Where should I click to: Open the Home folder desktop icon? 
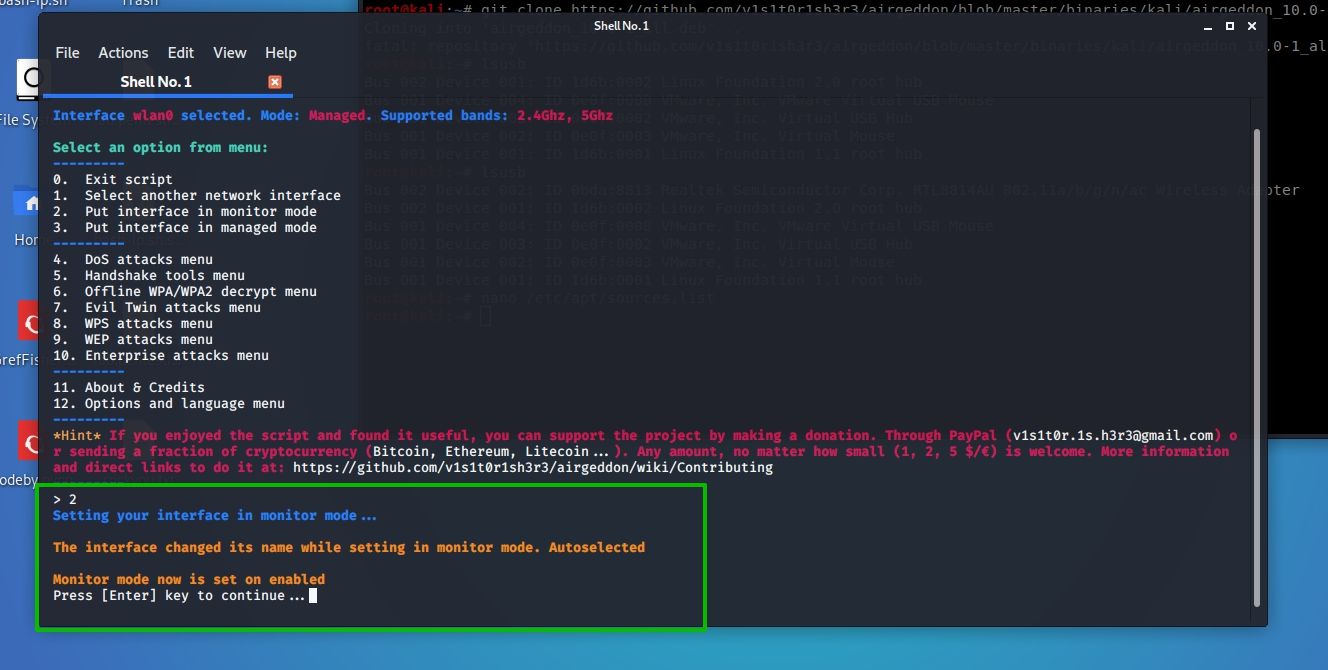pos(27,203)
